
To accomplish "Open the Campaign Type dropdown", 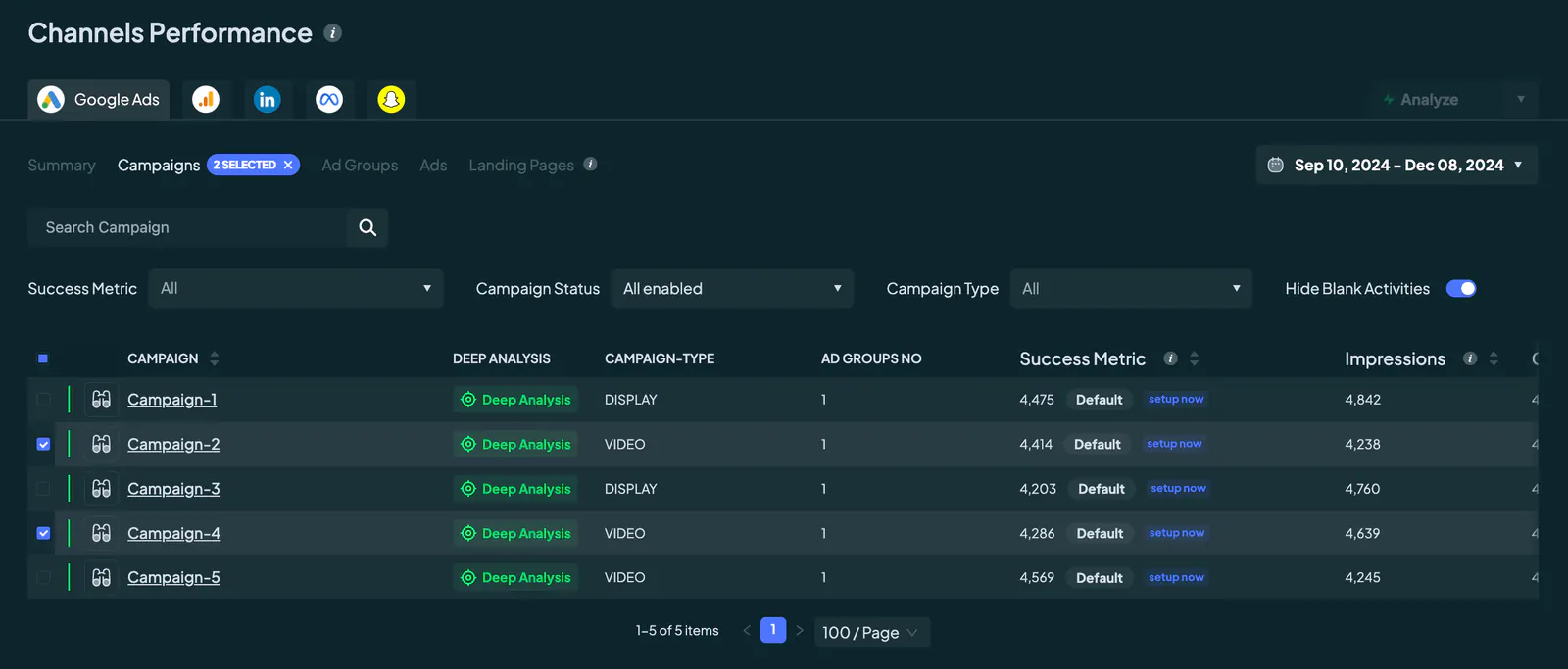I will [1131, 288].
